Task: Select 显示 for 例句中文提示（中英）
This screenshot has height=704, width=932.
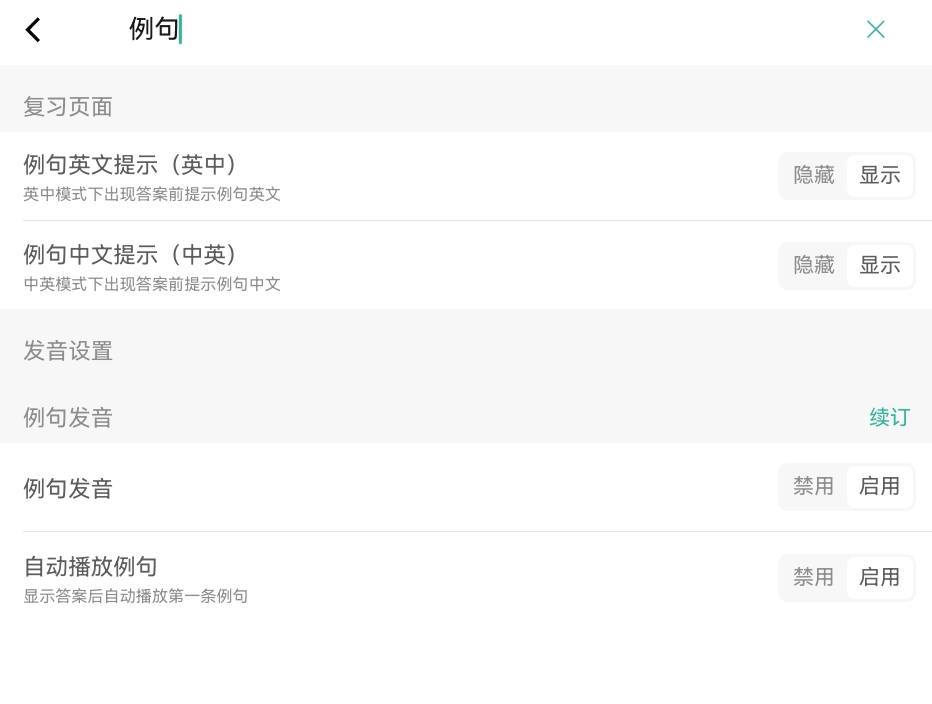Action: 880,266
